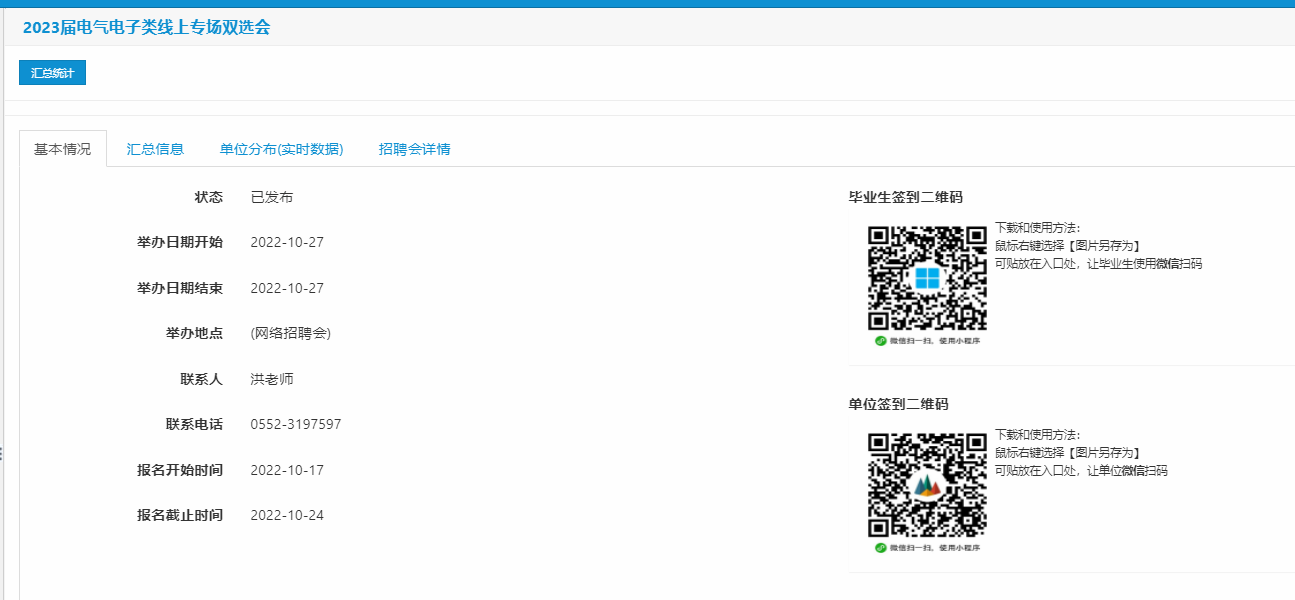1295x600 pixels.
Task: Click the blue logo inside graduate QR code
Action: click(927, 278)
